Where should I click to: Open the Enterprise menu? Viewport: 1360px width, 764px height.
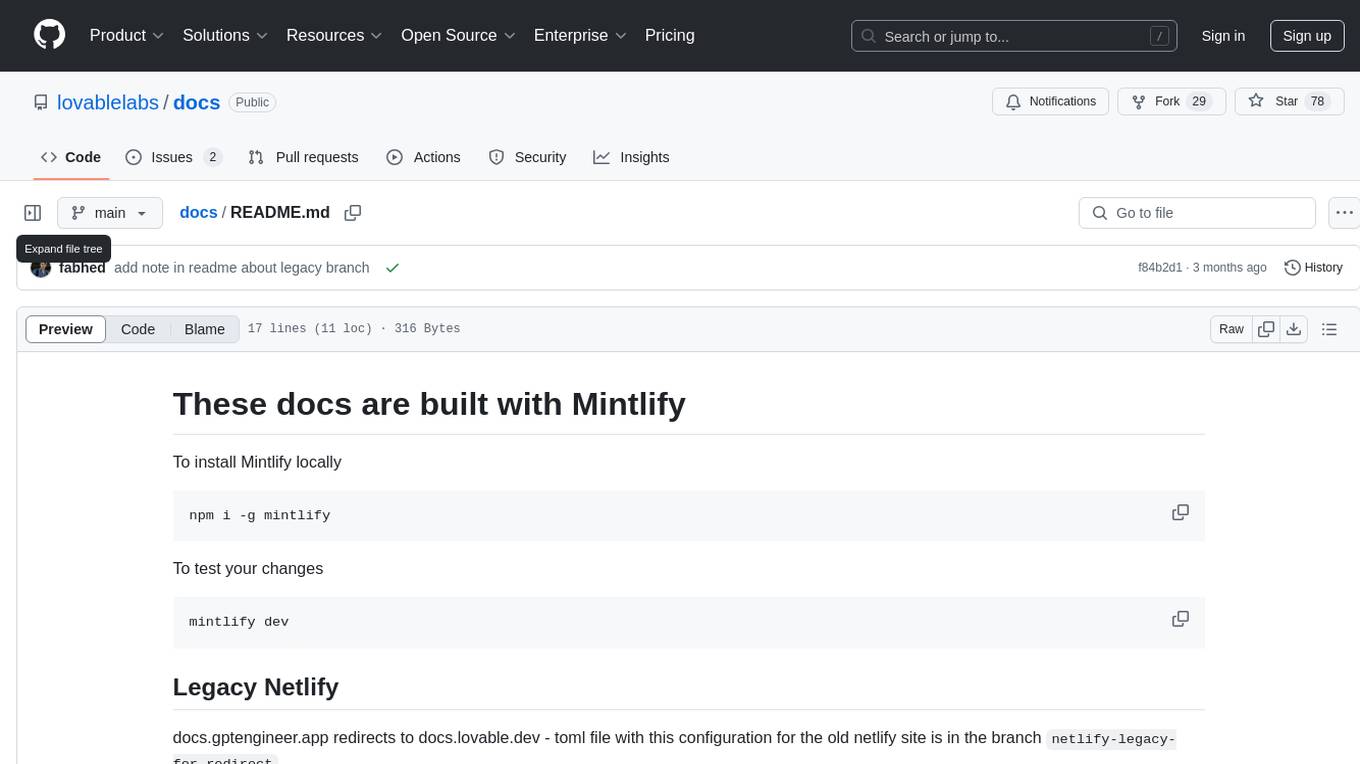pos(580,35)
